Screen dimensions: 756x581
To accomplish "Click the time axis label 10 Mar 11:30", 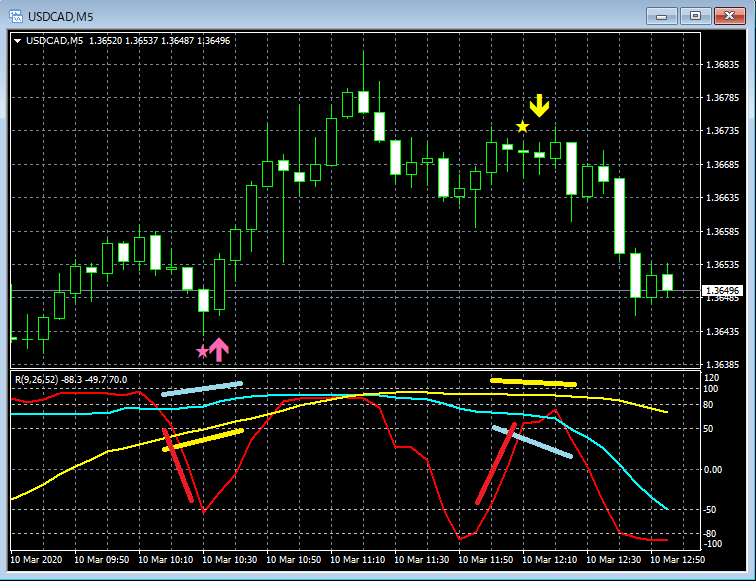I will pyautogui.click(x=422, y=560).
